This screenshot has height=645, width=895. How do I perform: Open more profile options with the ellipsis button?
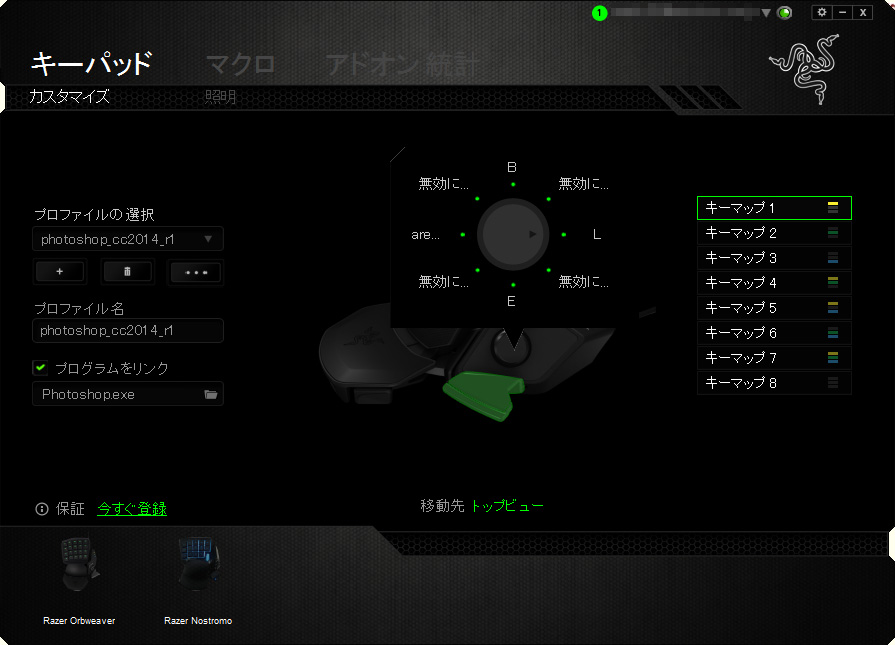(196, 272)
